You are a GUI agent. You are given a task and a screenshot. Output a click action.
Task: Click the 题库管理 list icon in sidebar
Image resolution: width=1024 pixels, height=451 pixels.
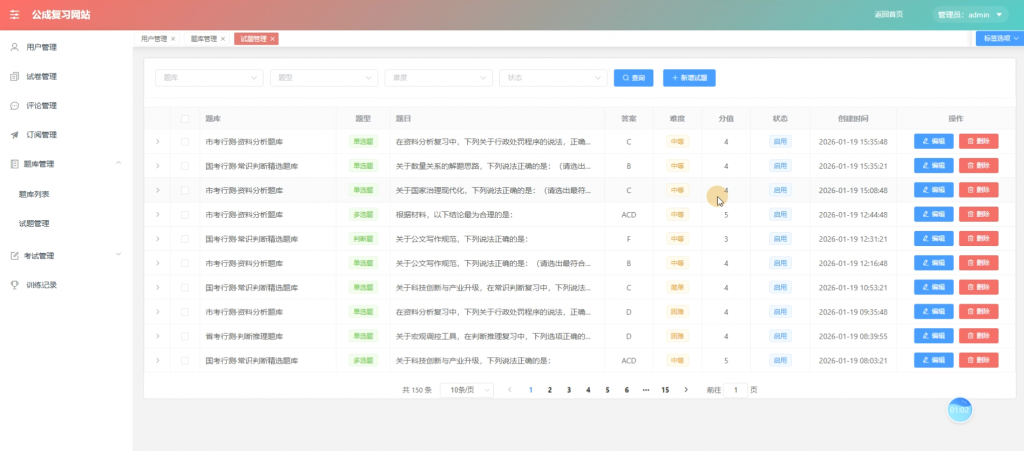point(14,164)
